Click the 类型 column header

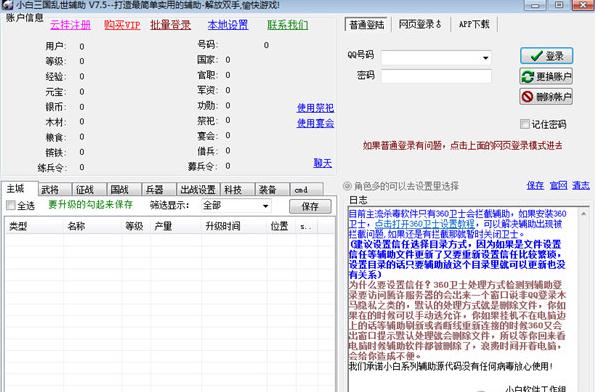click(x=35, y=227)
